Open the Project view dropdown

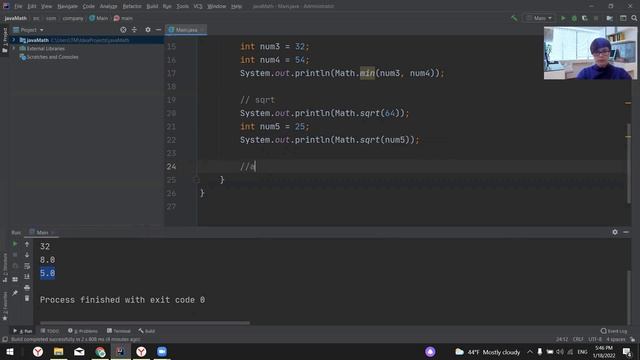(x=28, y=30)
